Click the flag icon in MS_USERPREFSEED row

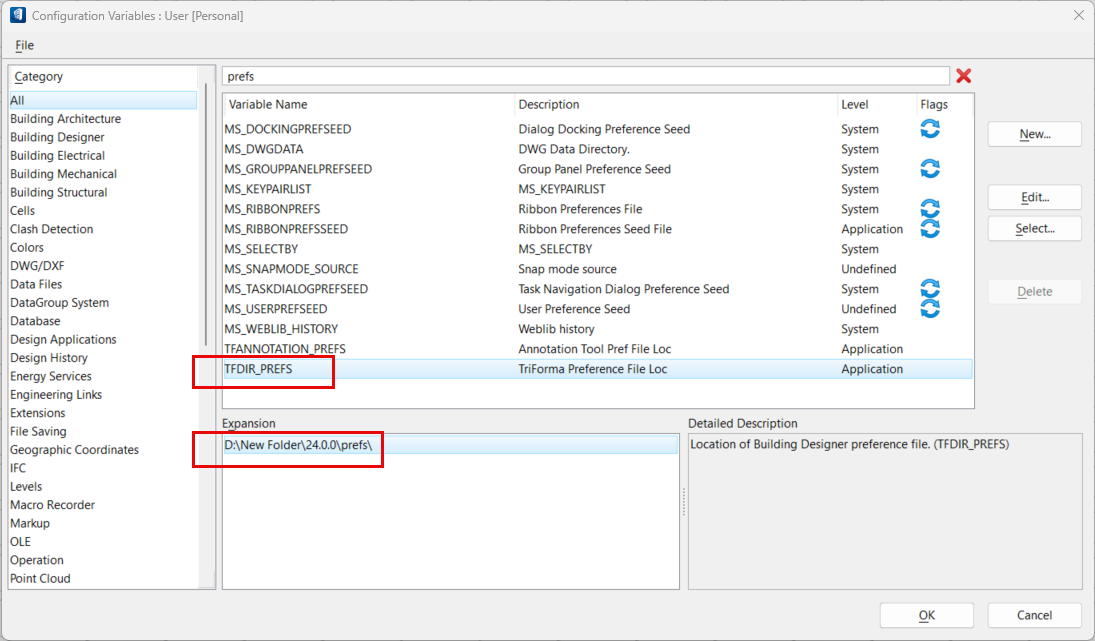coord(930,309)
